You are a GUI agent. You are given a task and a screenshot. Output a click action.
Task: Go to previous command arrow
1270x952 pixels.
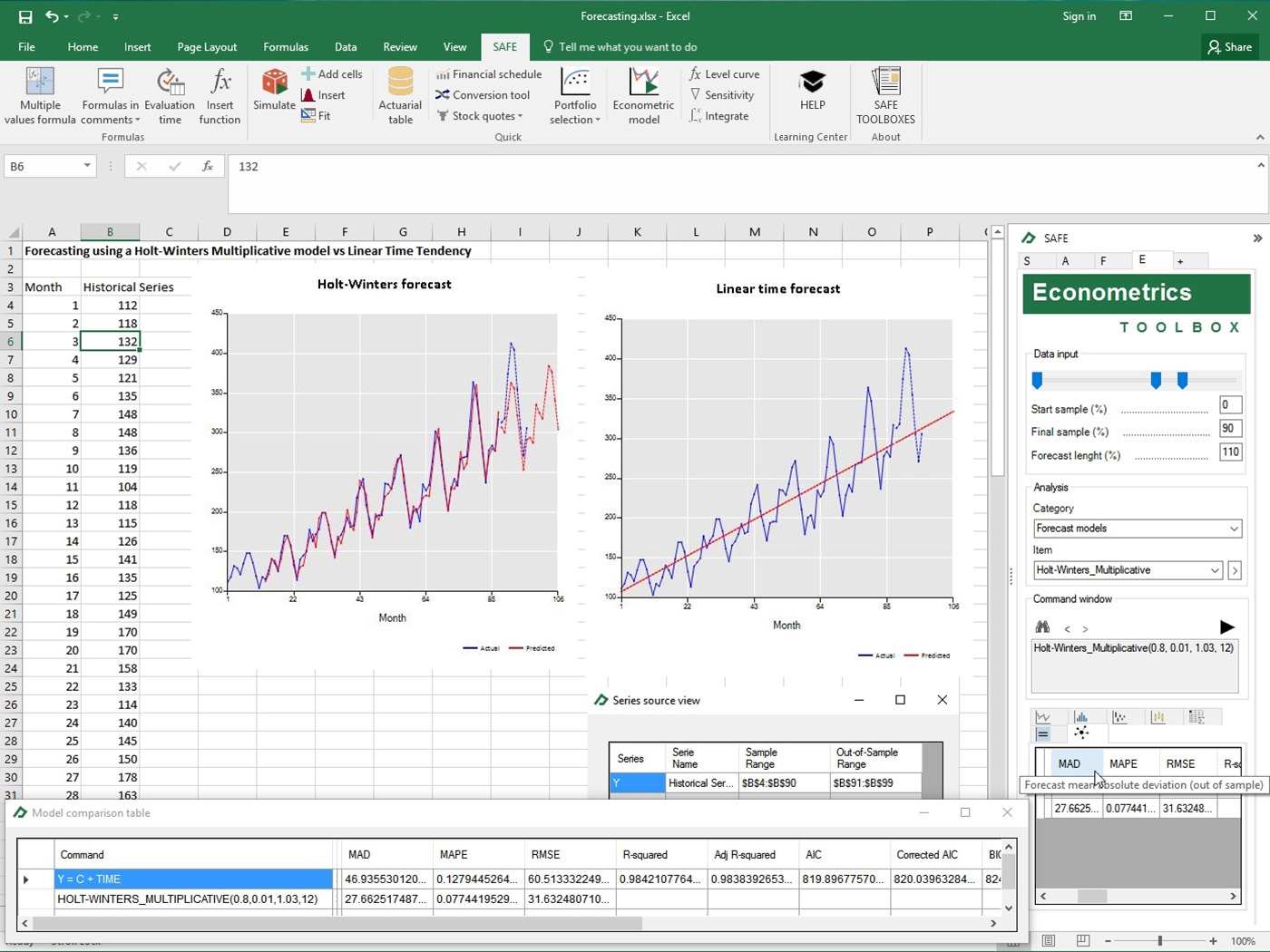click(x=1067, y=629)
